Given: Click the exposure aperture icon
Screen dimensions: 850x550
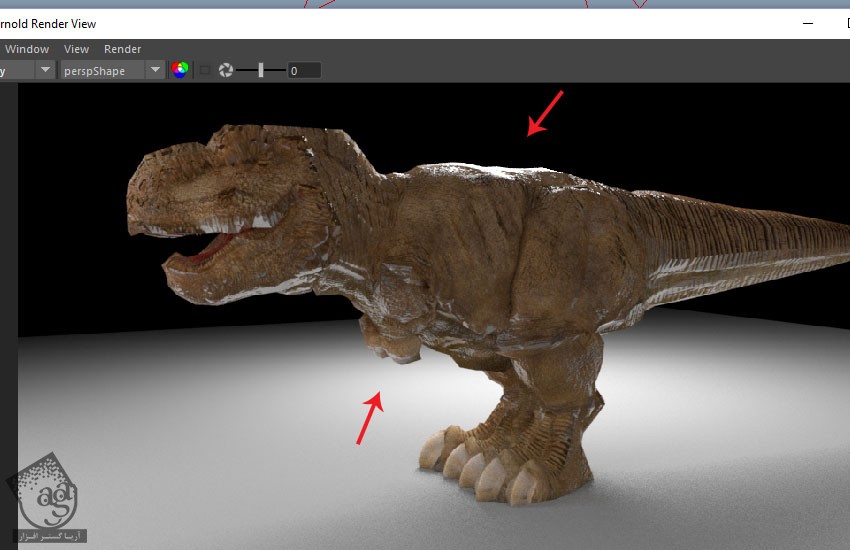Looking at the screenshot, I should 226,70.
